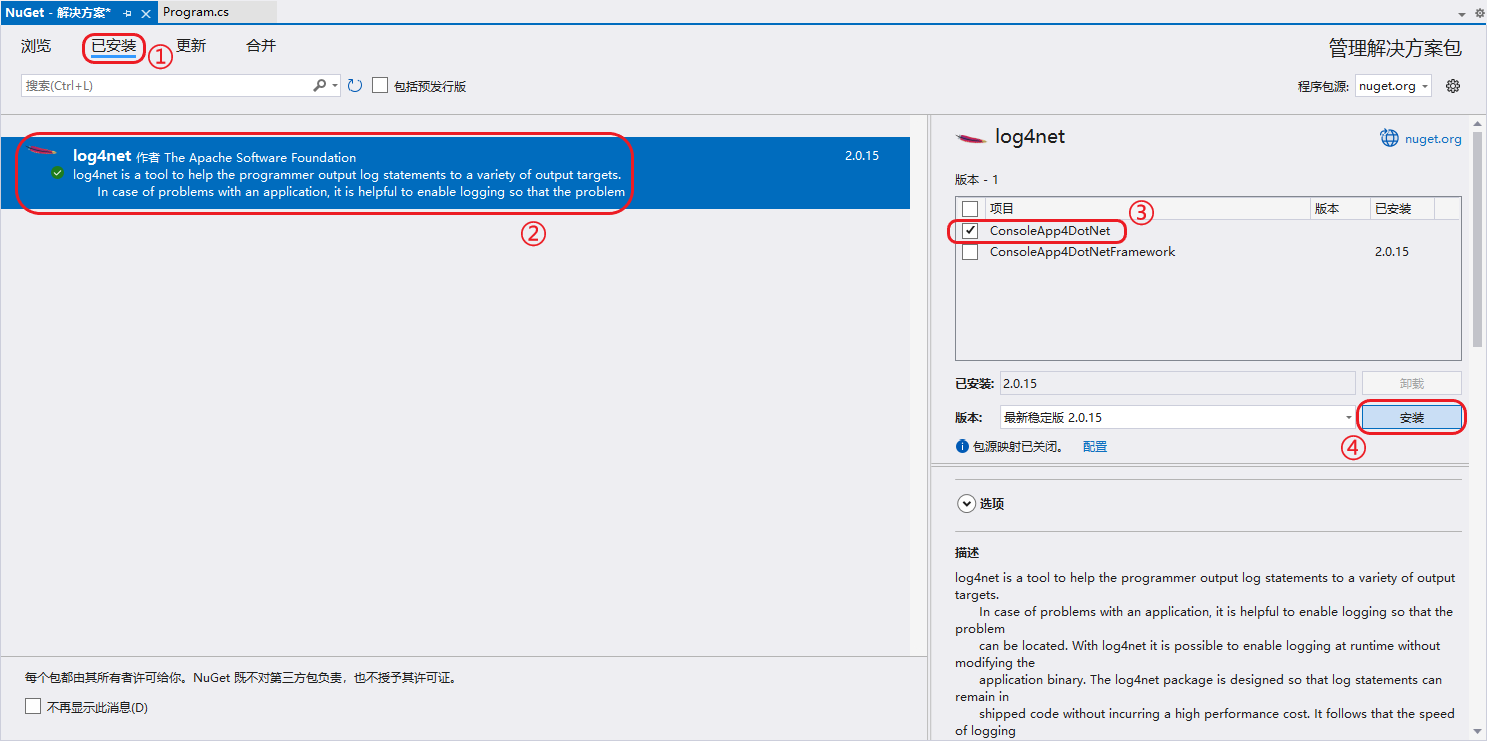Click the magnifier search icon
The width and height of the screenshot is (1487, 741).
click(x=320, y=86)
